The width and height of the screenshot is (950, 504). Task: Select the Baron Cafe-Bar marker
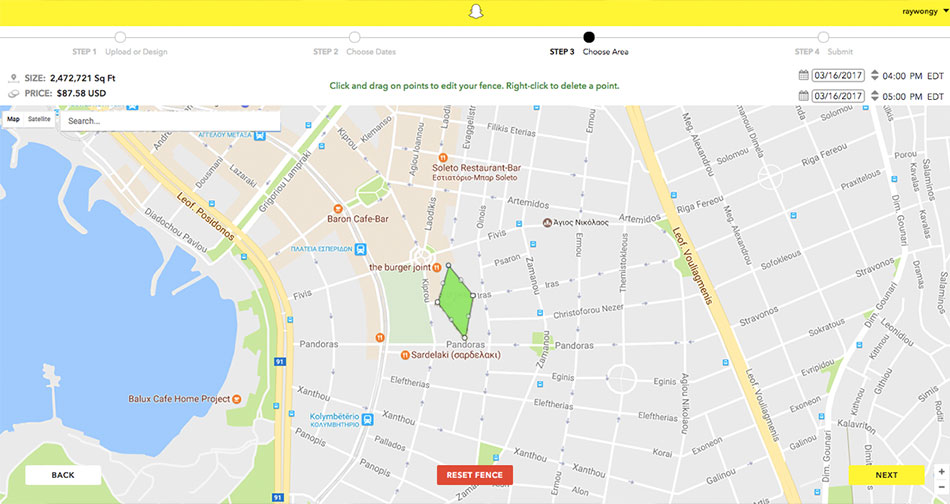pos(338,209)
